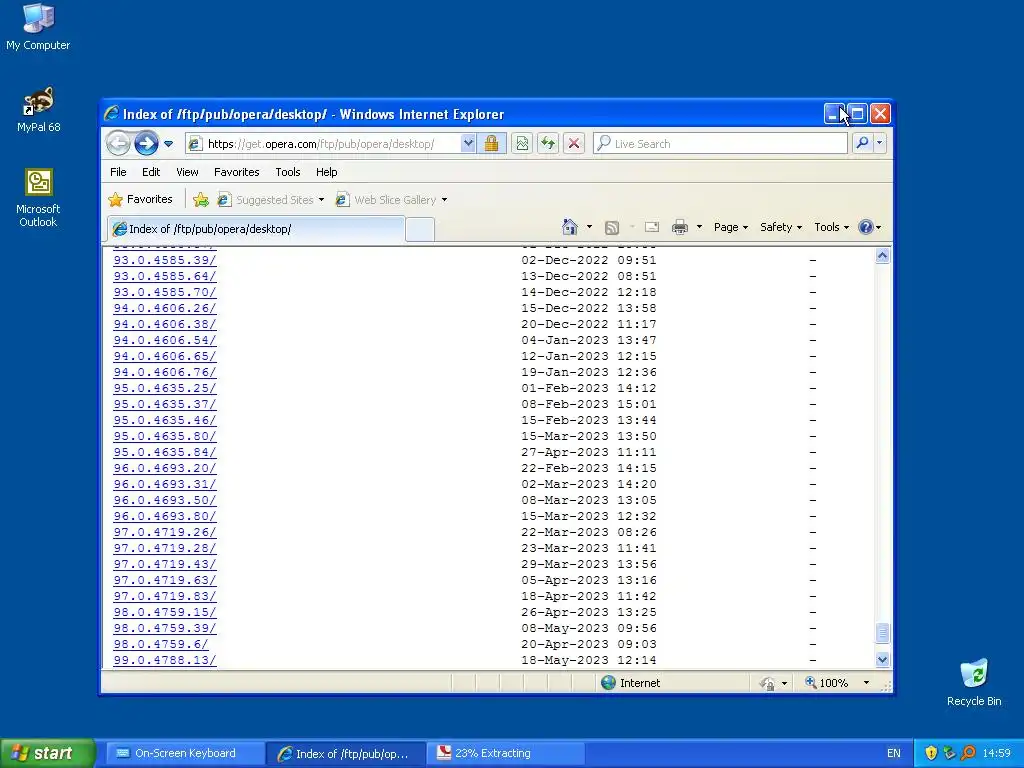Click the Stop loading button
The height and width of the screenshot is (768, 1024).
[574, 144]
